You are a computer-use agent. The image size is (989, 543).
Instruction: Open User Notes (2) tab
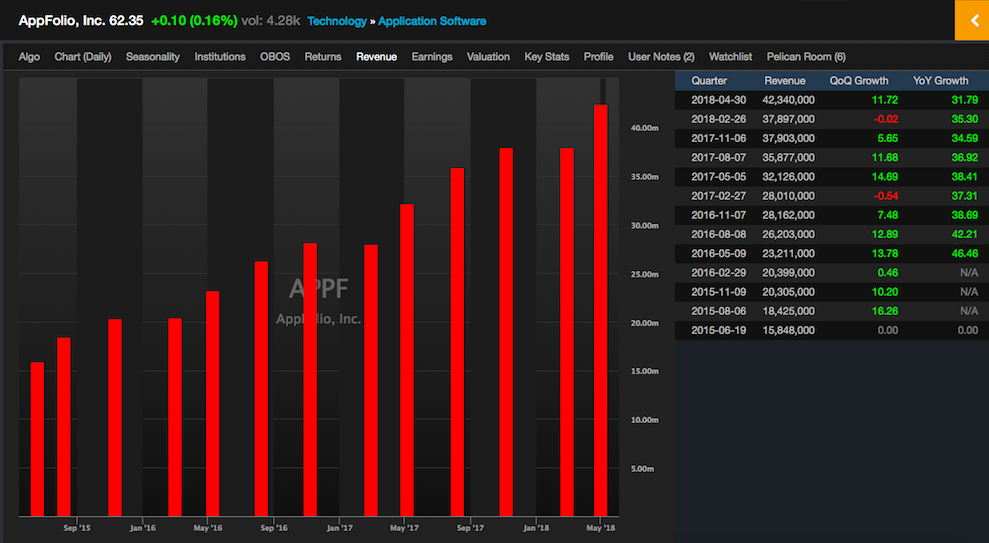661,57
